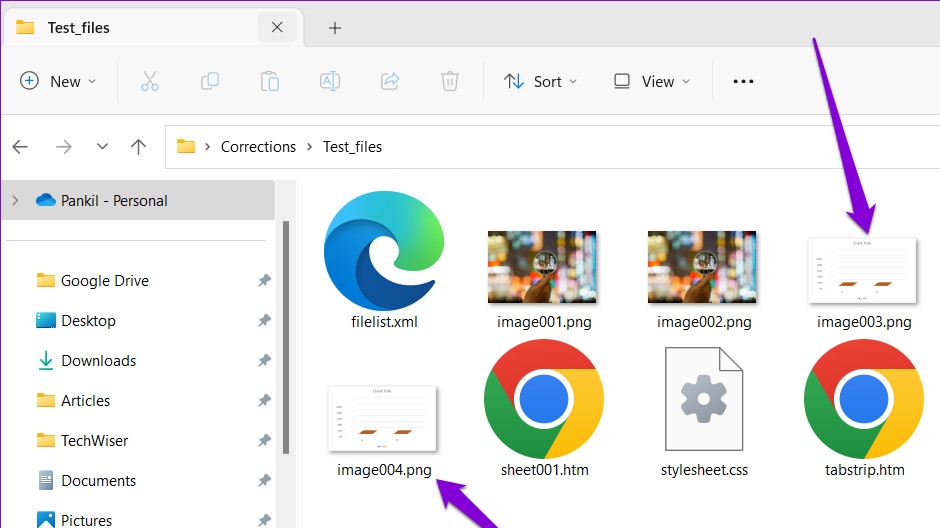Click the filelist.xml file name
The image size is (940, 528).
click(384, 322)
